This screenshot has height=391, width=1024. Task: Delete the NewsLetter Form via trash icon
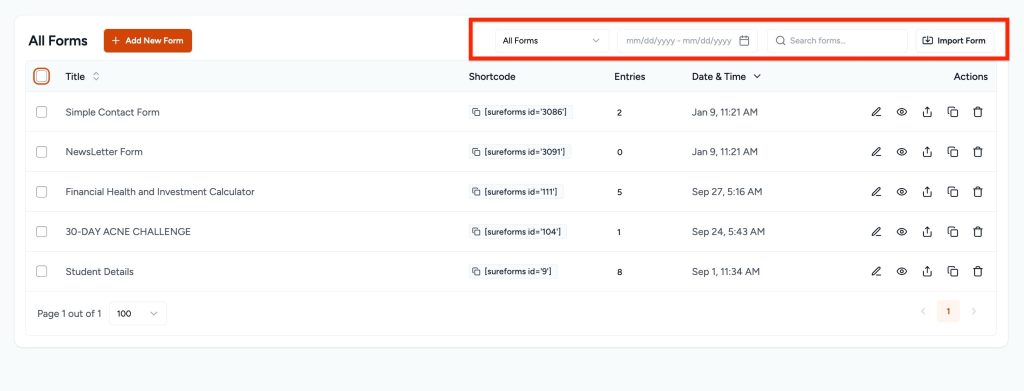(x=978, y=152)
